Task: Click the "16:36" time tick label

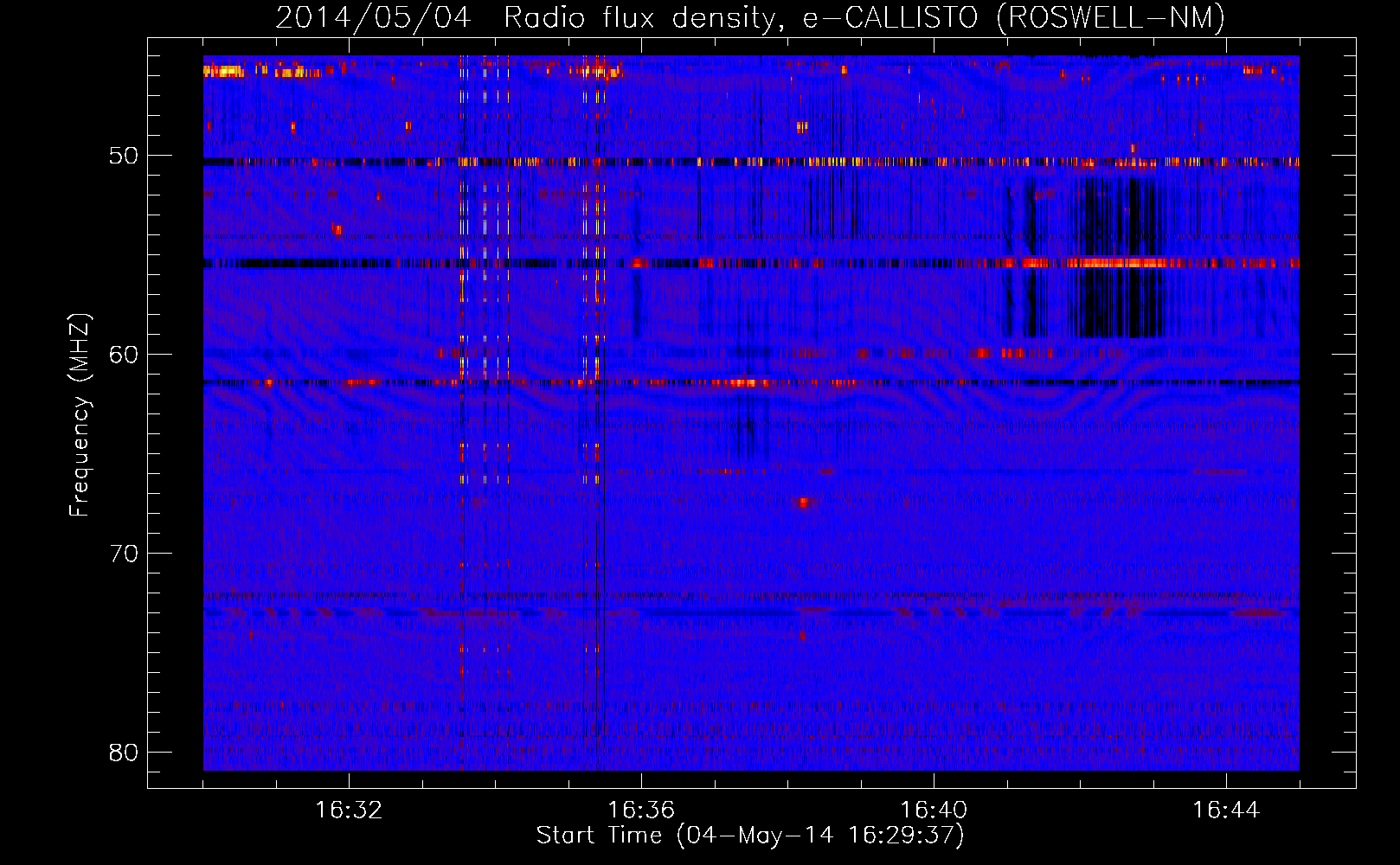Action: pos(641,811)
